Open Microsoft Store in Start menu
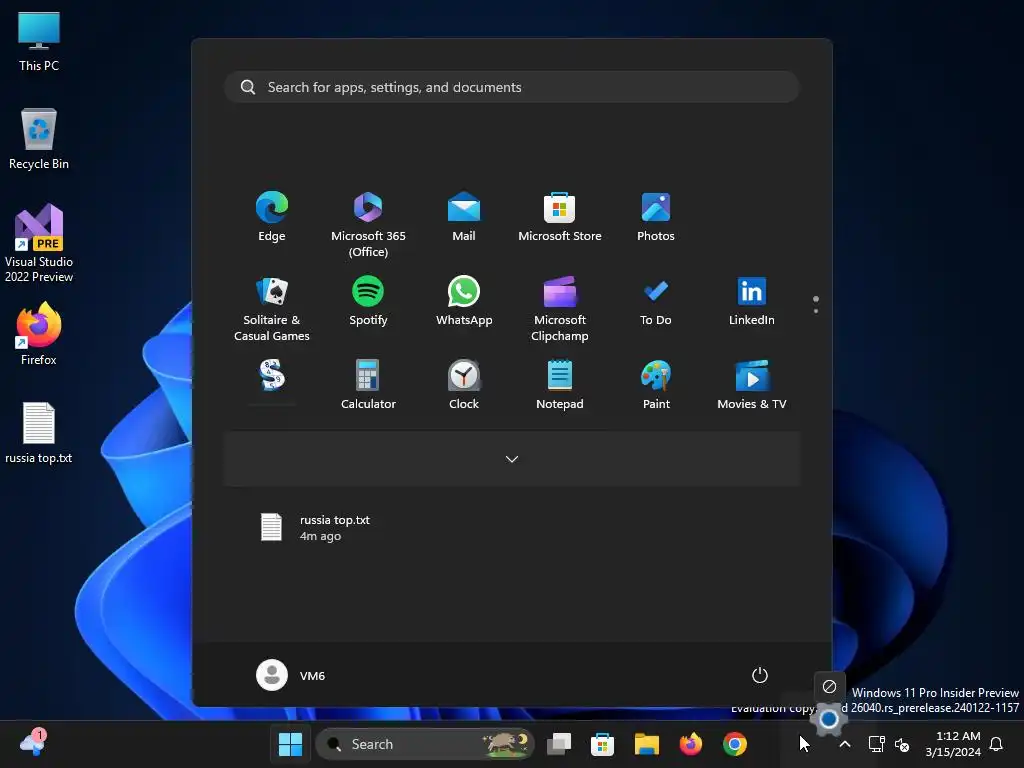 [560, 217]
